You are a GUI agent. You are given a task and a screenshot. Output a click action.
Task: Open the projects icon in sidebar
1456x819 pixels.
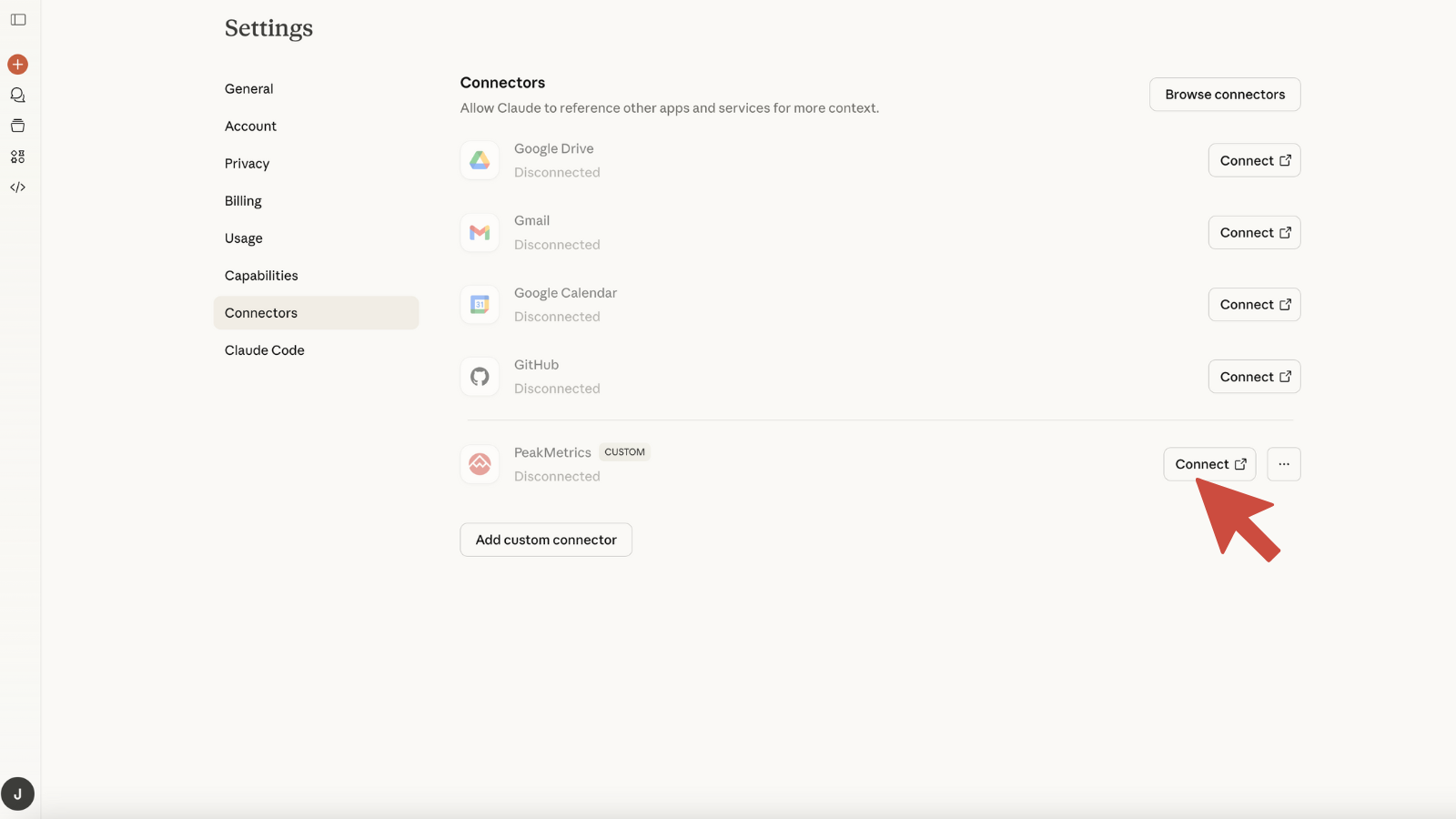coord(18,126)
